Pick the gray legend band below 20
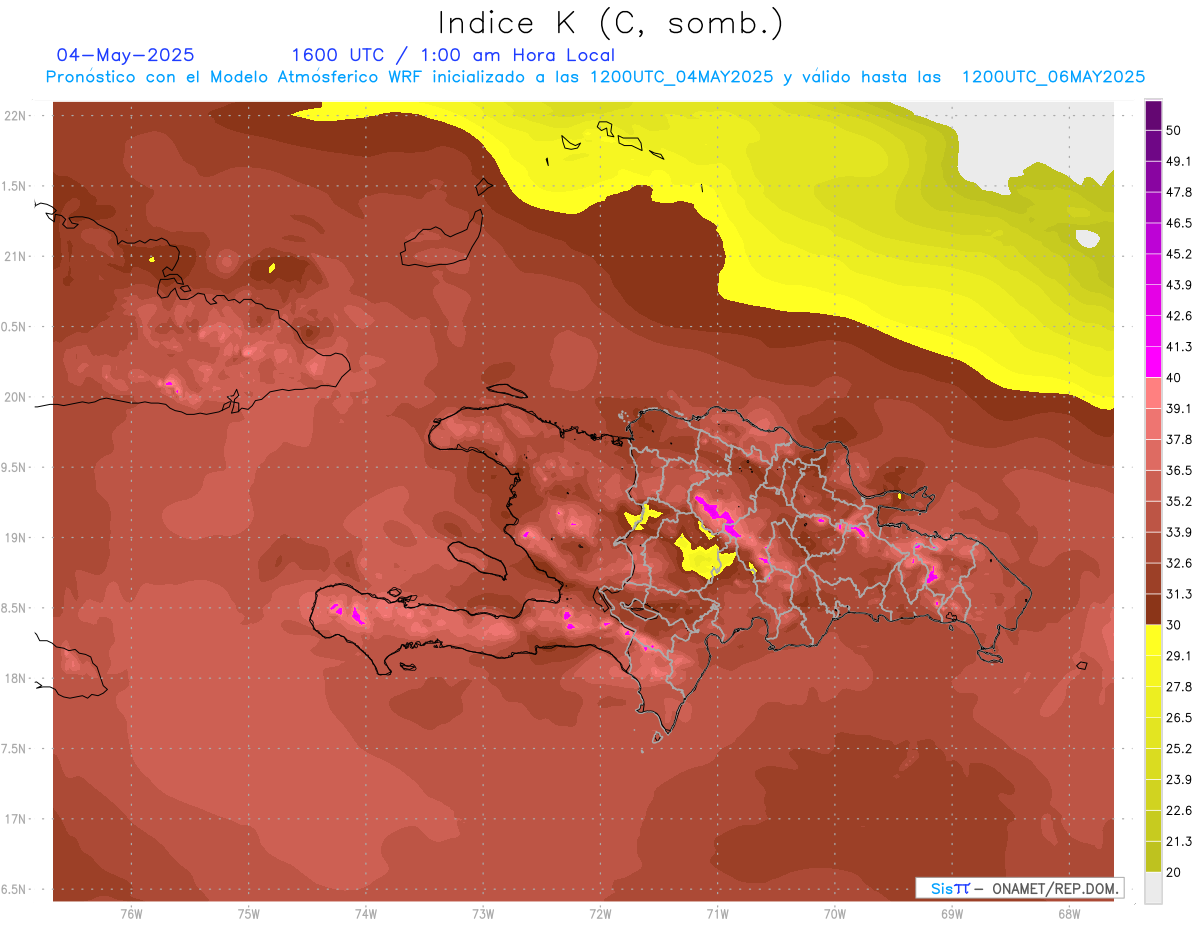Screen dimensions: 1200x927 point(1153,887)
